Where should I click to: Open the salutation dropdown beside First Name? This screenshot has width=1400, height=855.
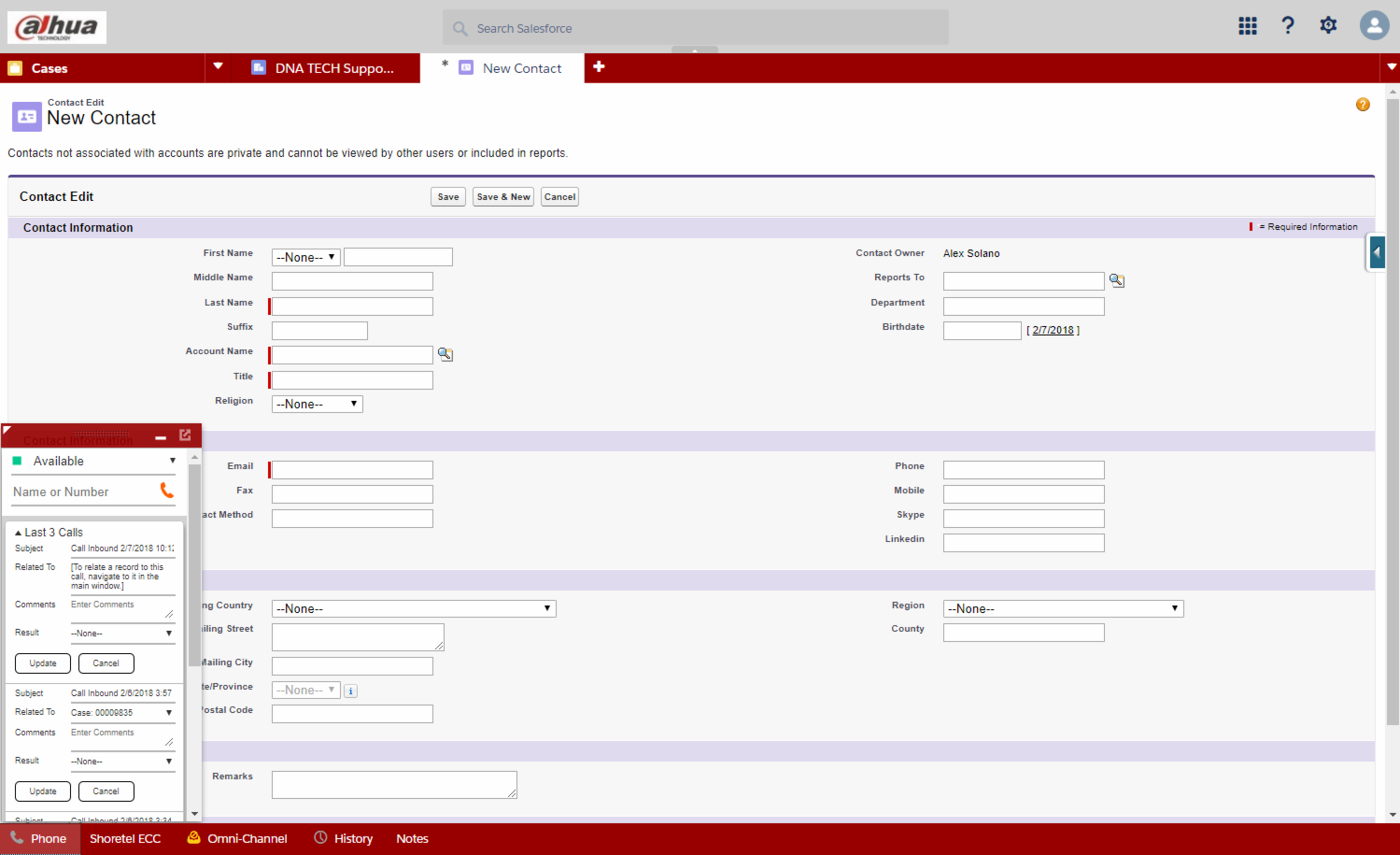pos(306,257)
